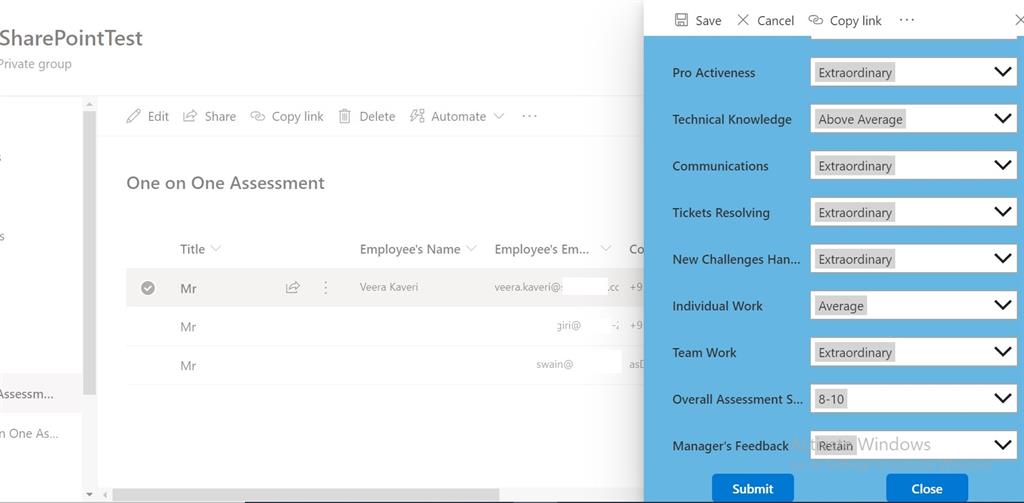Click the blue Close button
The image size is (1024, 503).
click(x=927, y=489)
